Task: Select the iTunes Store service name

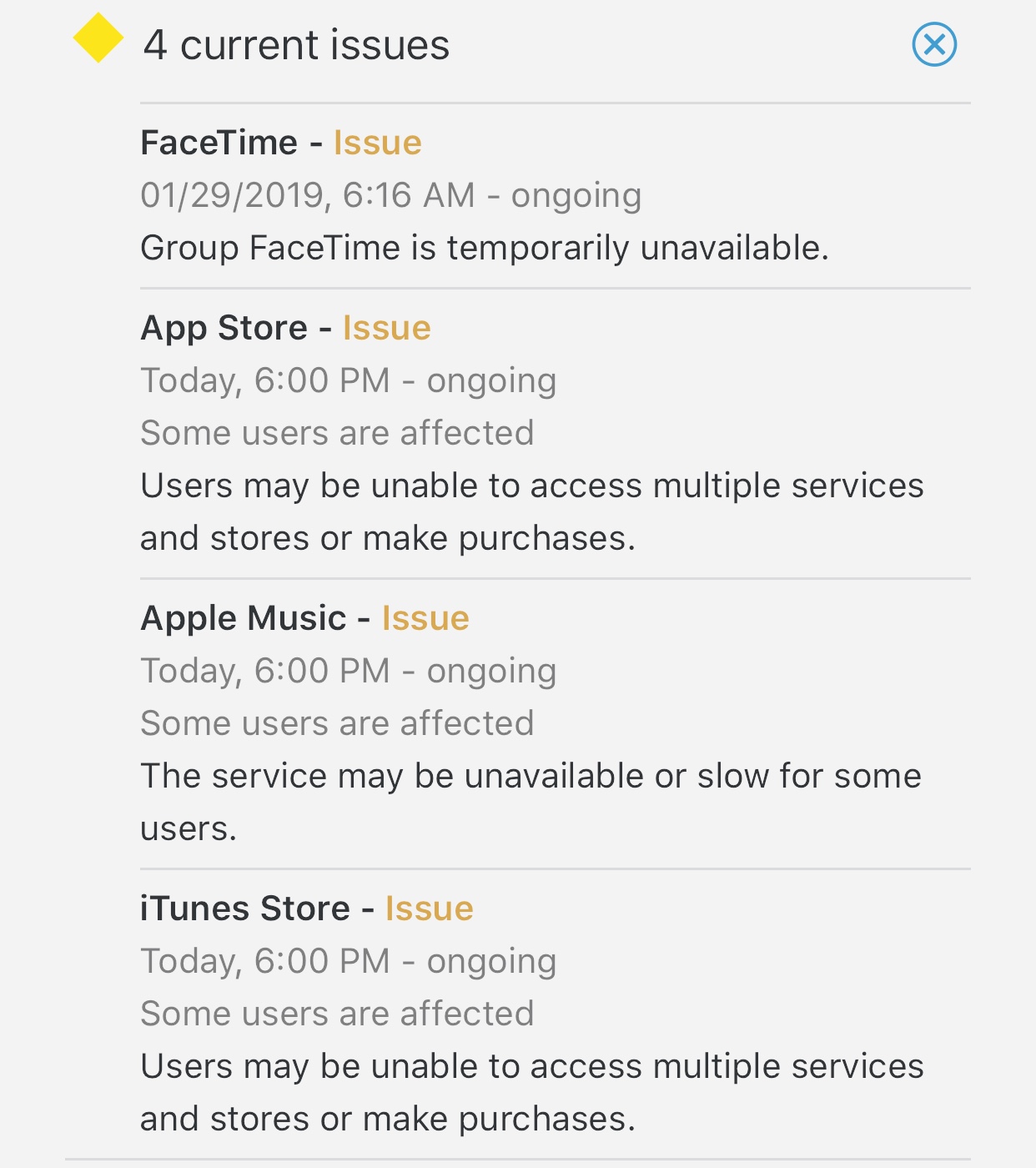Action: [x=244, y=909]
